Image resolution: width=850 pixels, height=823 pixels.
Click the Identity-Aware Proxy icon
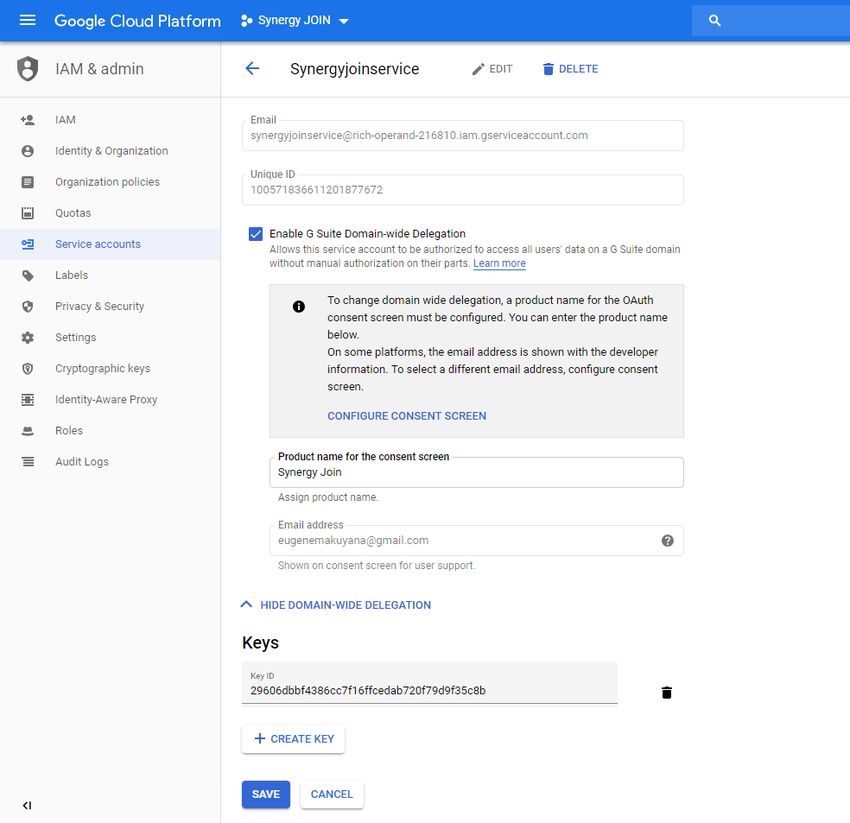point(28,400)
